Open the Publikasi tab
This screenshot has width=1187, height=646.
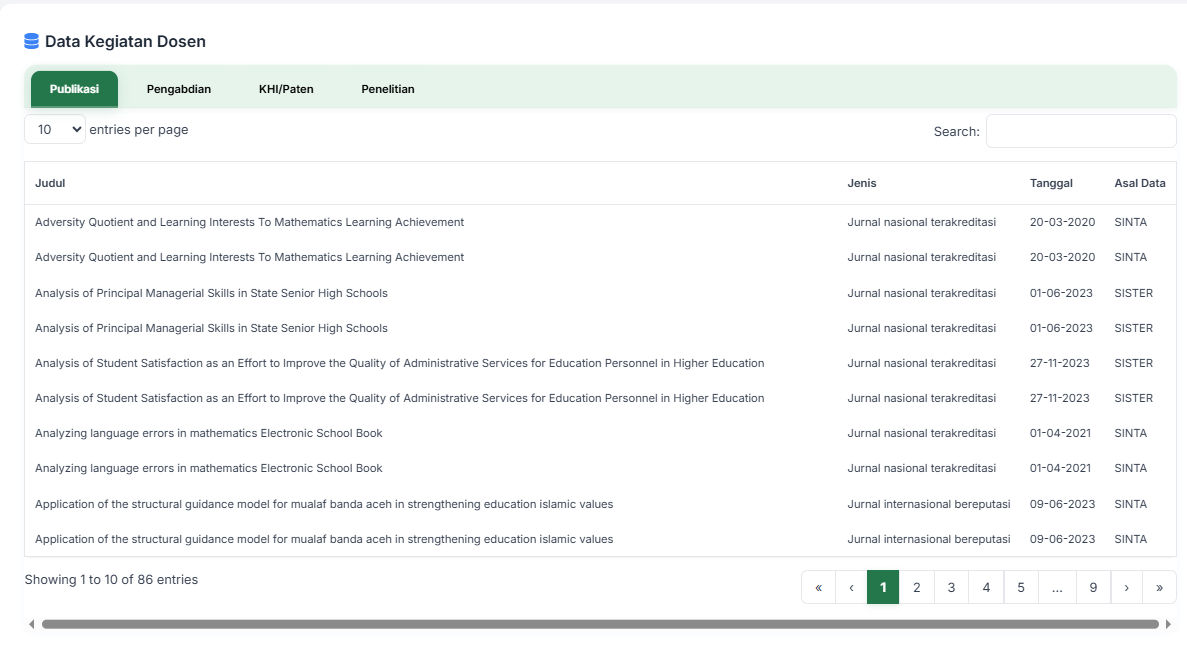(x=74, y=89)
